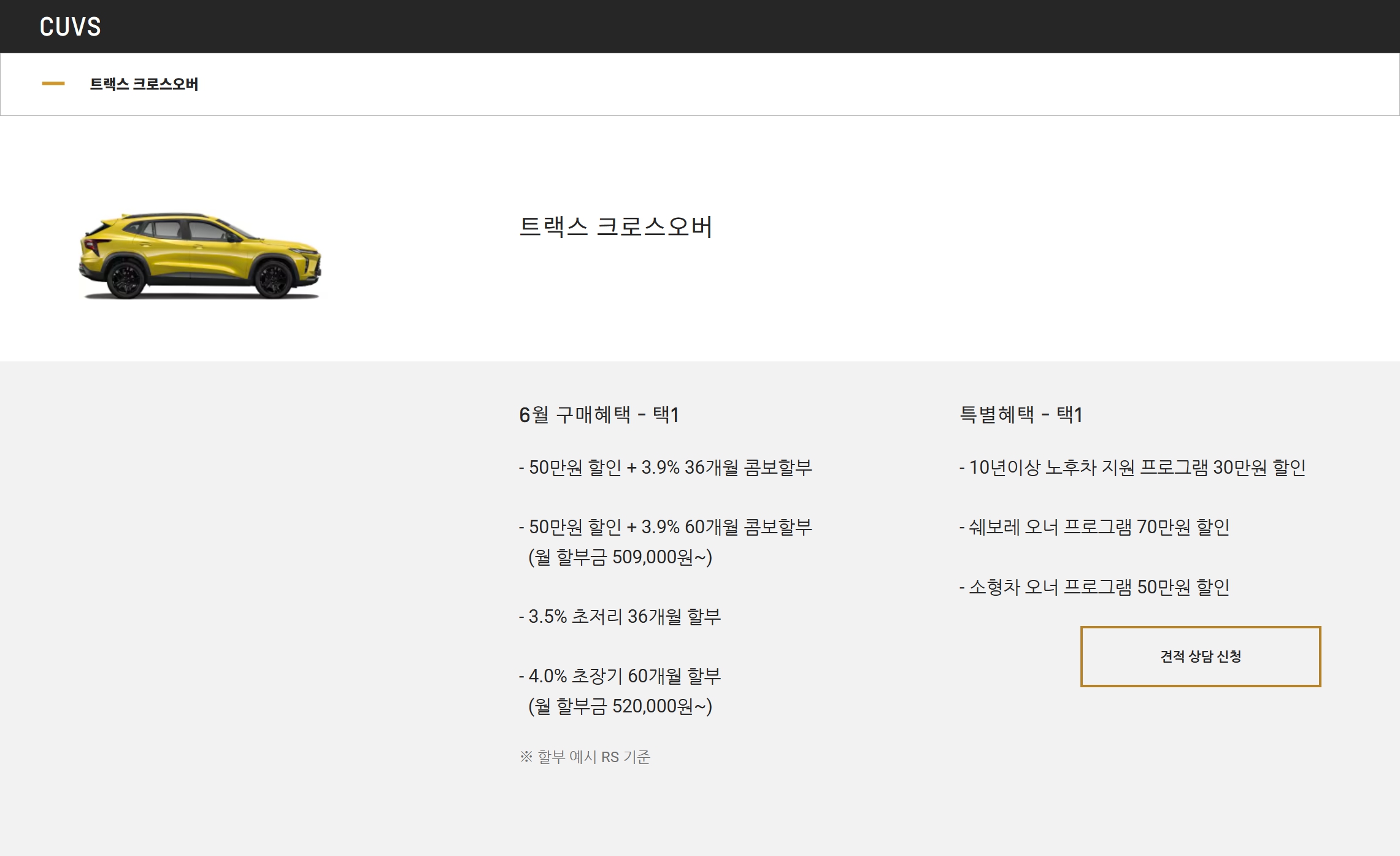Click the gold dash beside 트랙스 크로스오버 tab
Viewport: 1400px width, 856px height.
point(53,83)
